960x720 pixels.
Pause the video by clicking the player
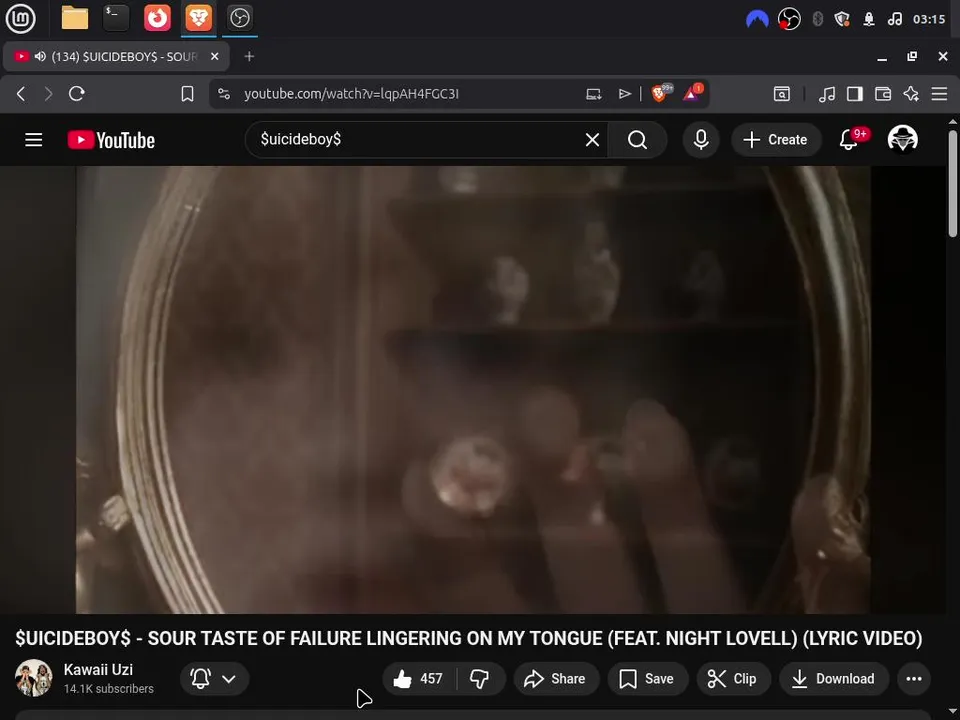(x=473, y=389)
